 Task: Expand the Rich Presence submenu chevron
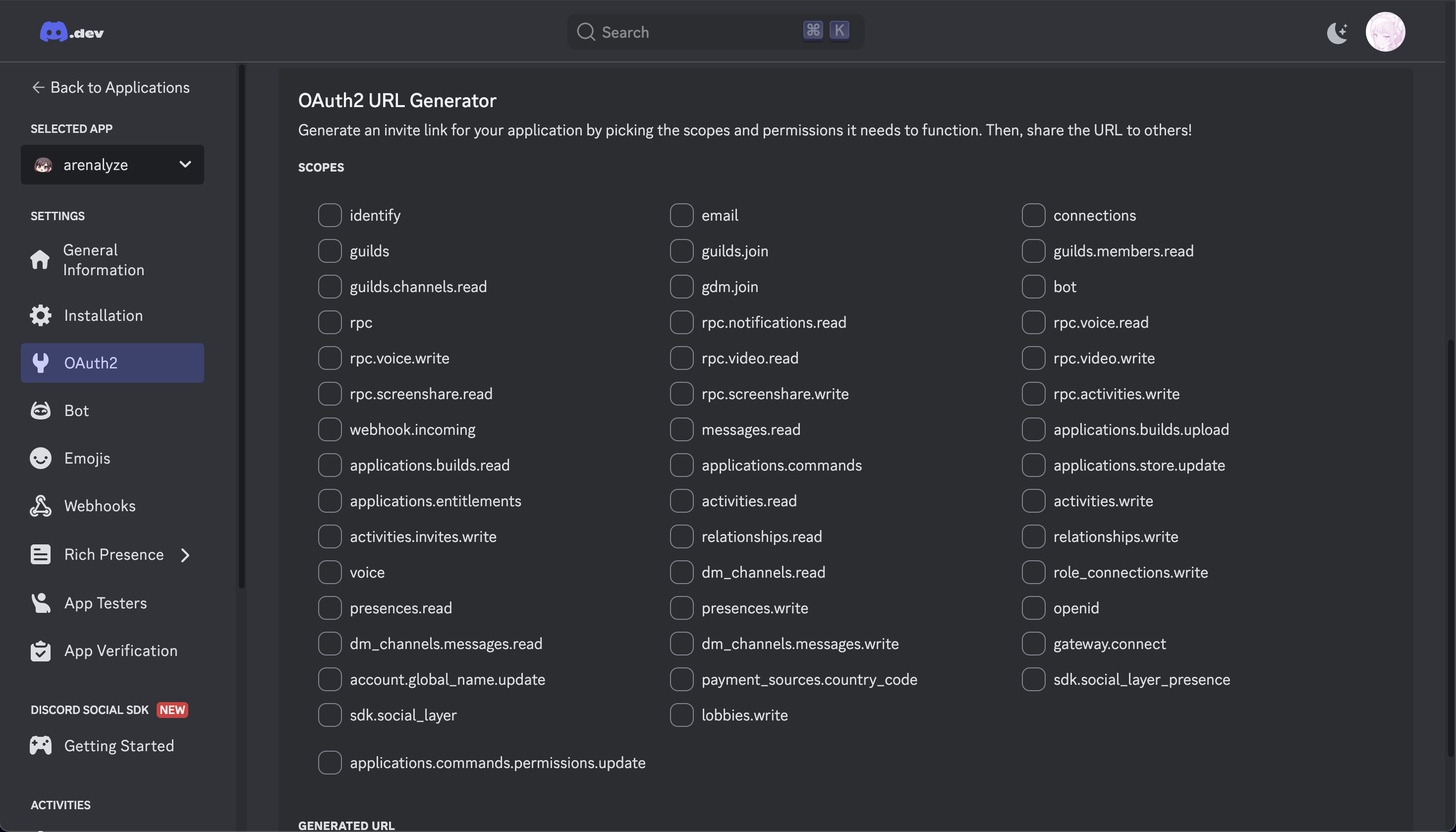[x=185, y=555]
